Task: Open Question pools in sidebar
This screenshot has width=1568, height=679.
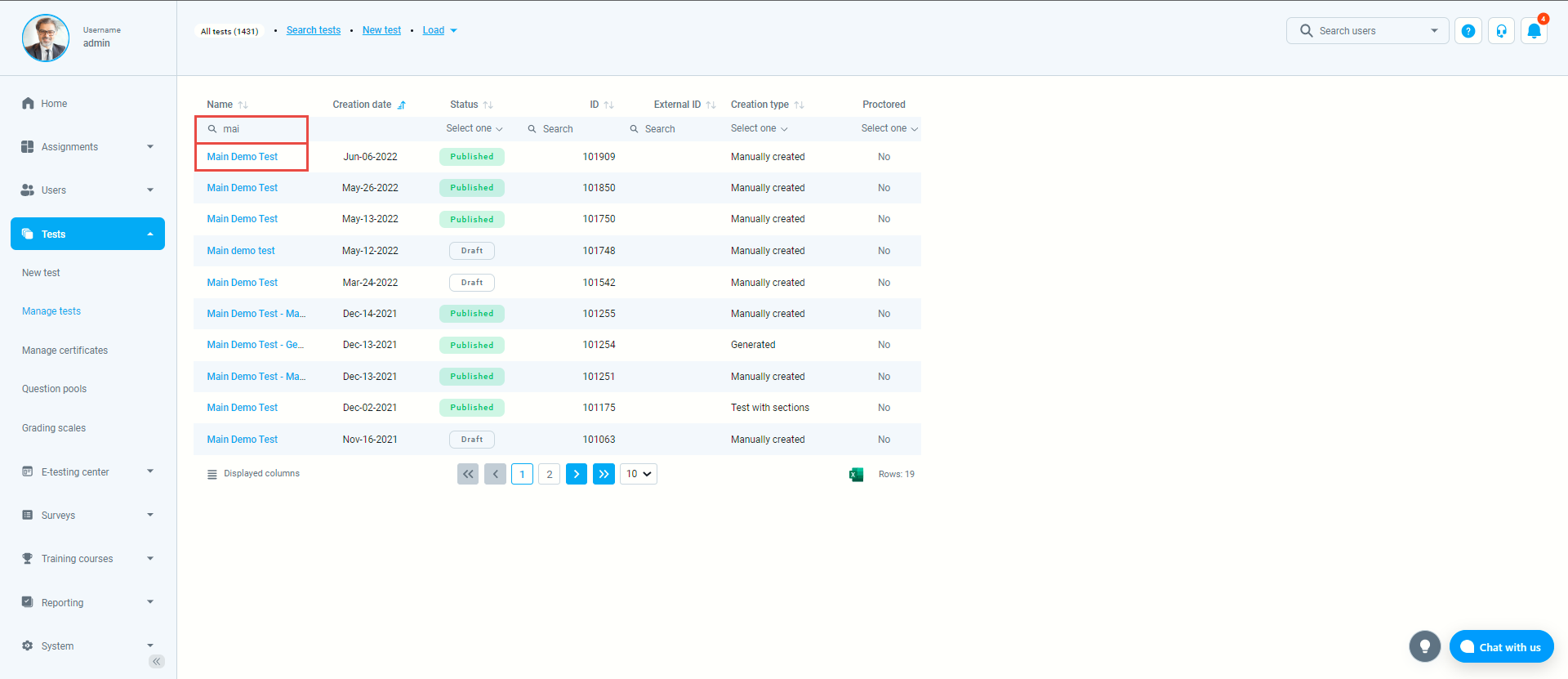Action: [x=54, y=389]
